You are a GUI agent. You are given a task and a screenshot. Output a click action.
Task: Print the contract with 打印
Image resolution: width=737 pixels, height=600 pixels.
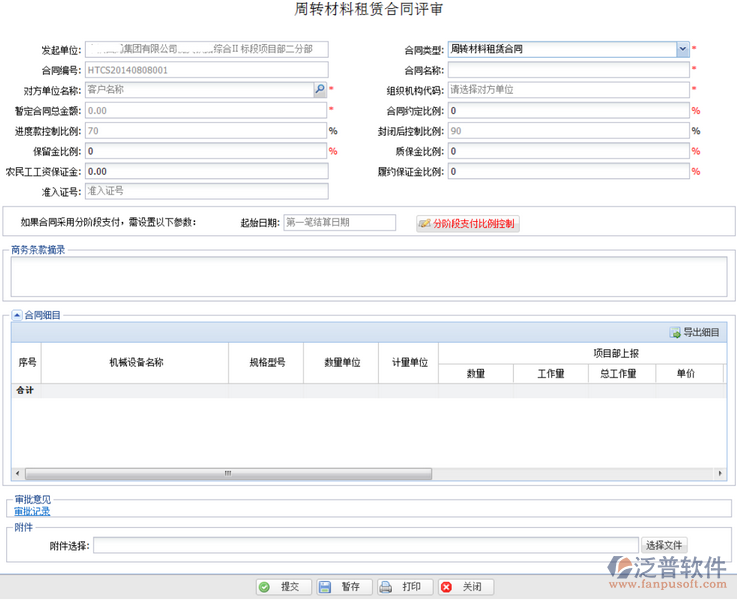tap(405, 587)
